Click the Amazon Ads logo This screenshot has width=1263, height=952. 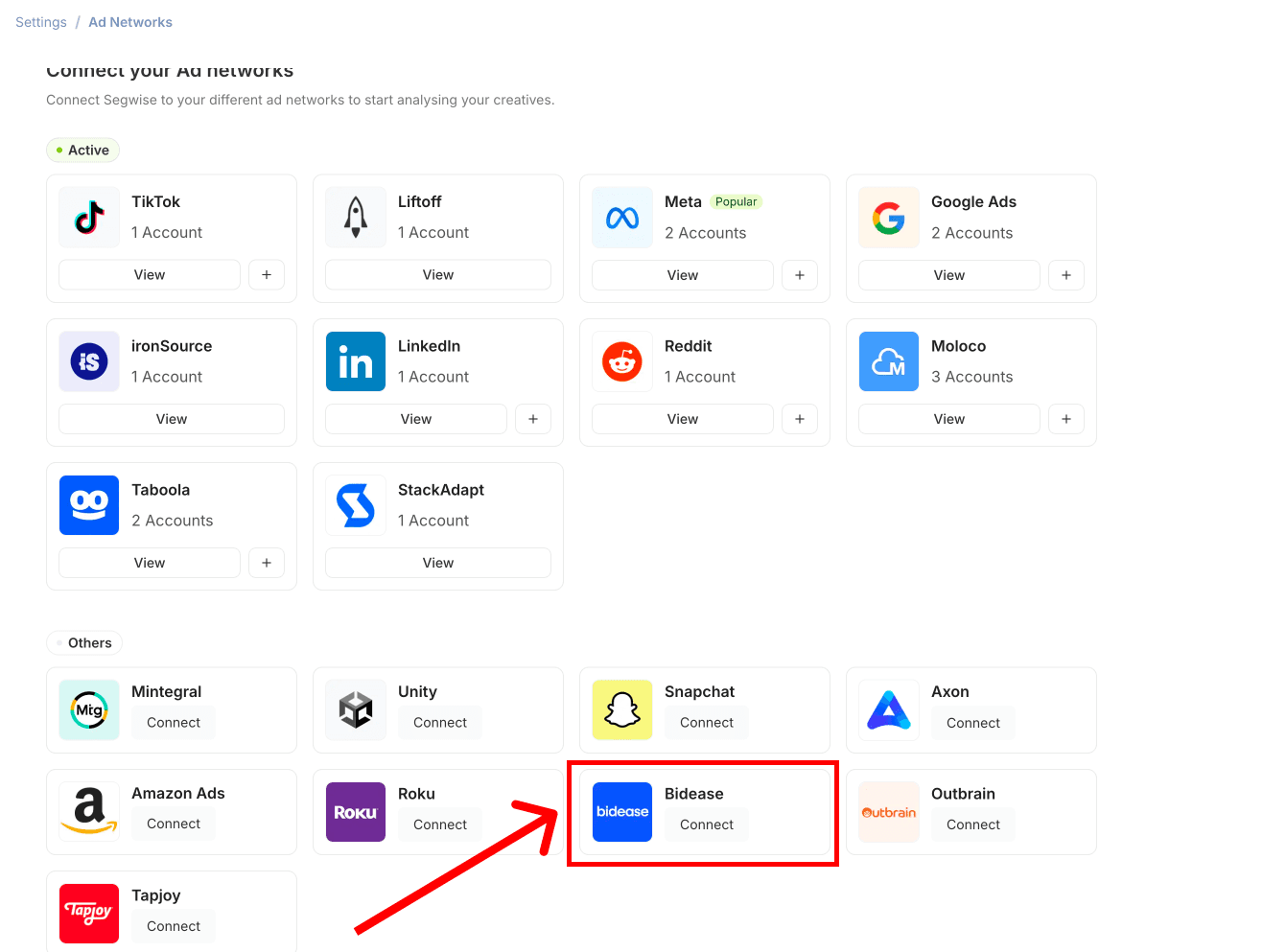pos(89,812)
